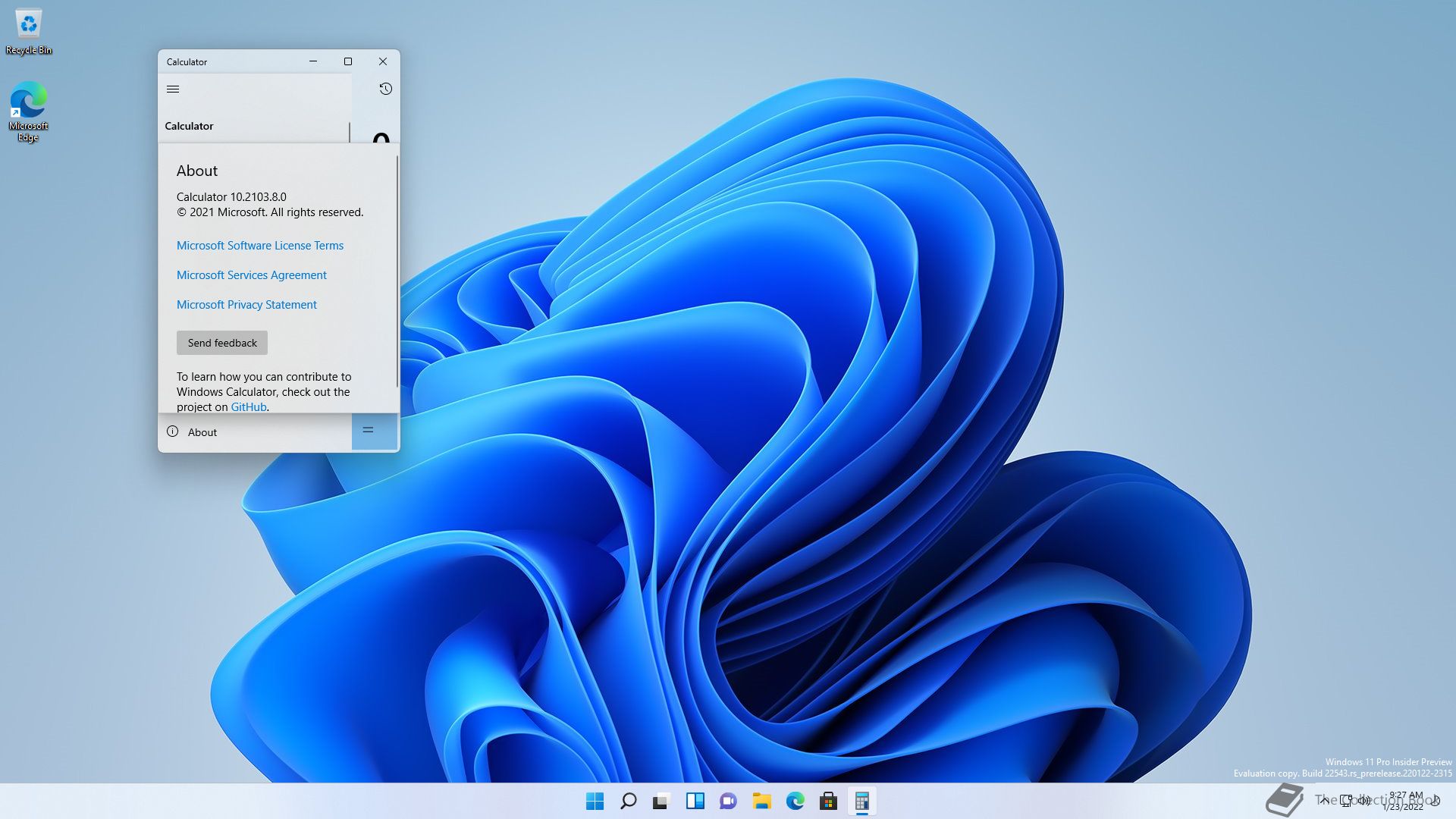1456x819 pixels.
Task: Select the About item in Calculator navigation
Action: click(x=255, y=431)
